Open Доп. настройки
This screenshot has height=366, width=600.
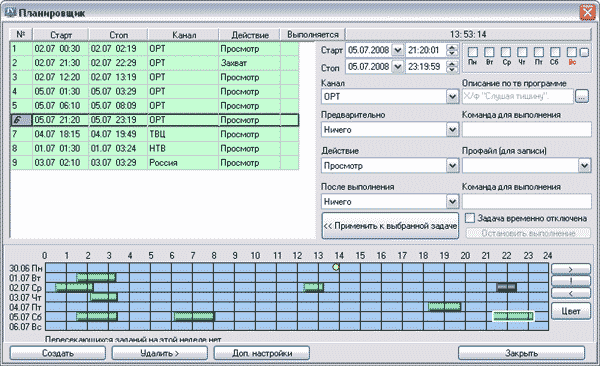pyautogui.click(x=262, y=353)
